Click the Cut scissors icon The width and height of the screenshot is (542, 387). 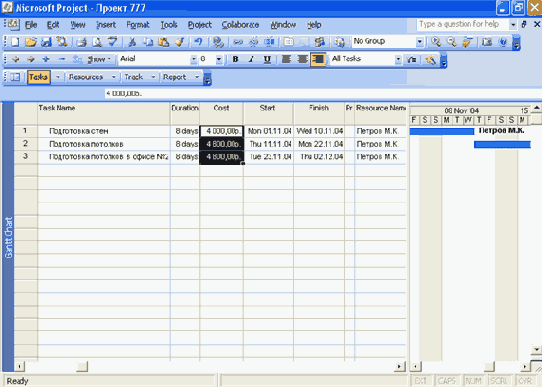[132, 42]
